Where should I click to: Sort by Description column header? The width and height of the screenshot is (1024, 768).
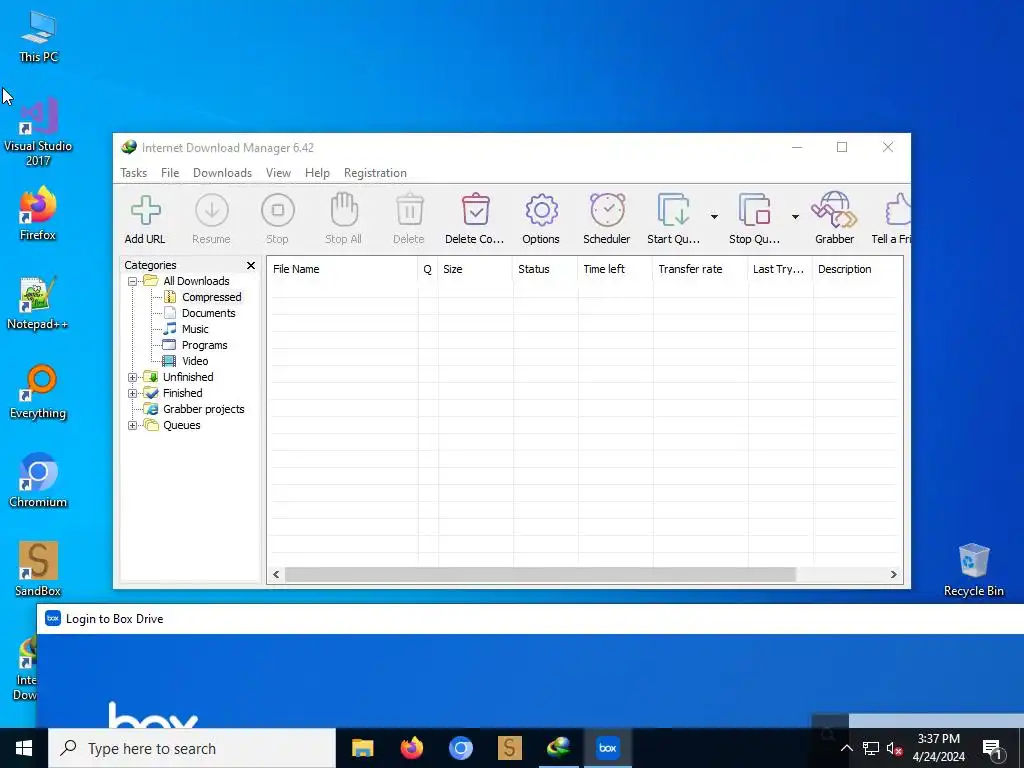pyautogui.click(x=857, y=269)
